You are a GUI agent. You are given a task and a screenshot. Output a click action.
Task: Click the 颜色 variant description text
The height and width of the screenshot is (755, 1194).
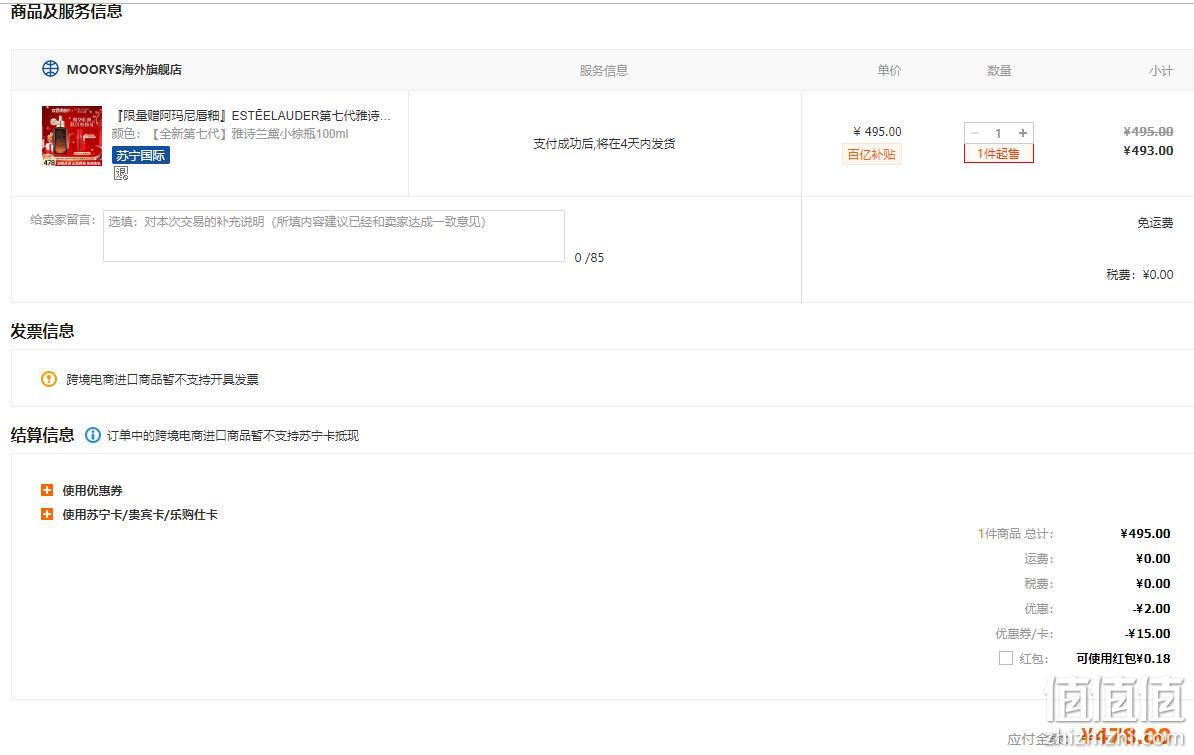[230, 133]
